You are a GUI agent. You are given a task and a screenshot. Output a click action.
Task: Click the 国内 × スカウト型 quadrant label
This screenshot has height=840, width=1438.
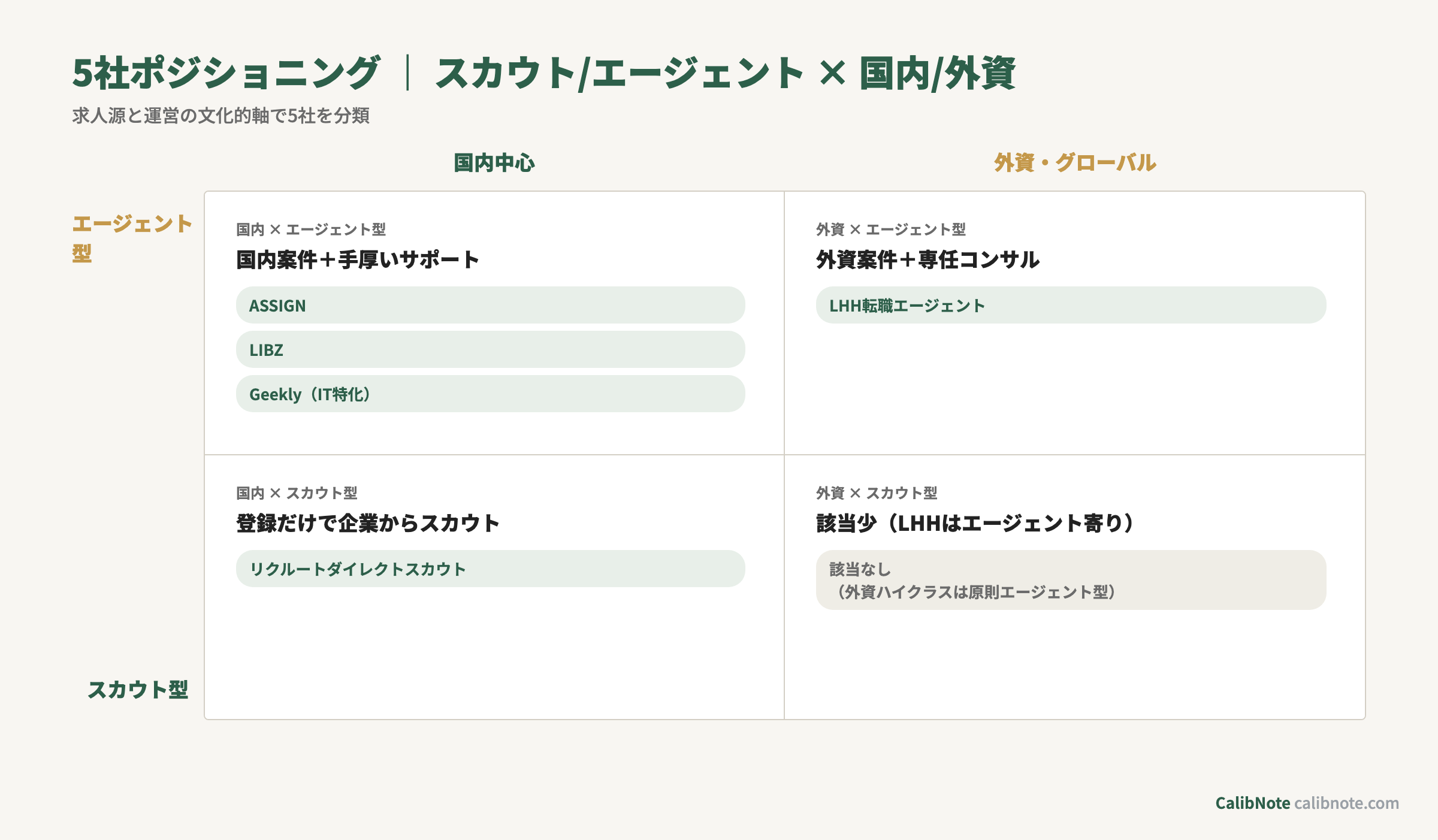(297, 493)
